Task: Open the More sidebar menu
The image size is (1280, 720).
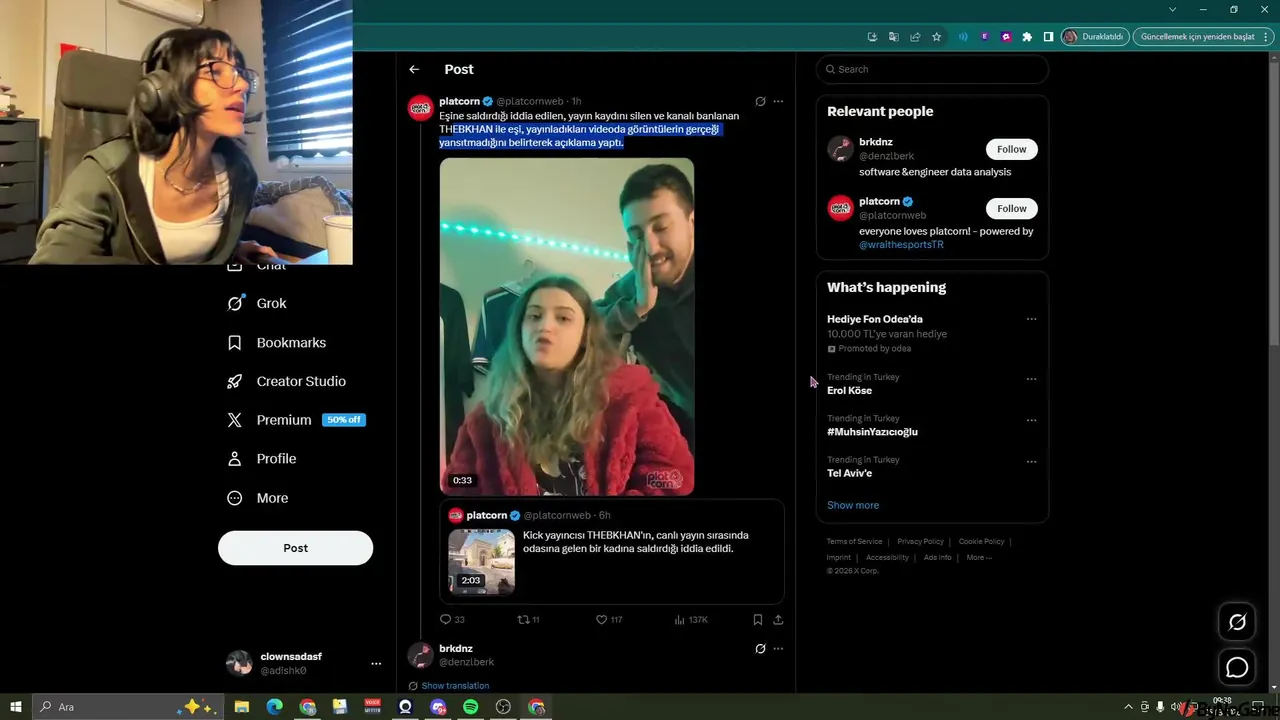Action: click(x=258, y=498)
